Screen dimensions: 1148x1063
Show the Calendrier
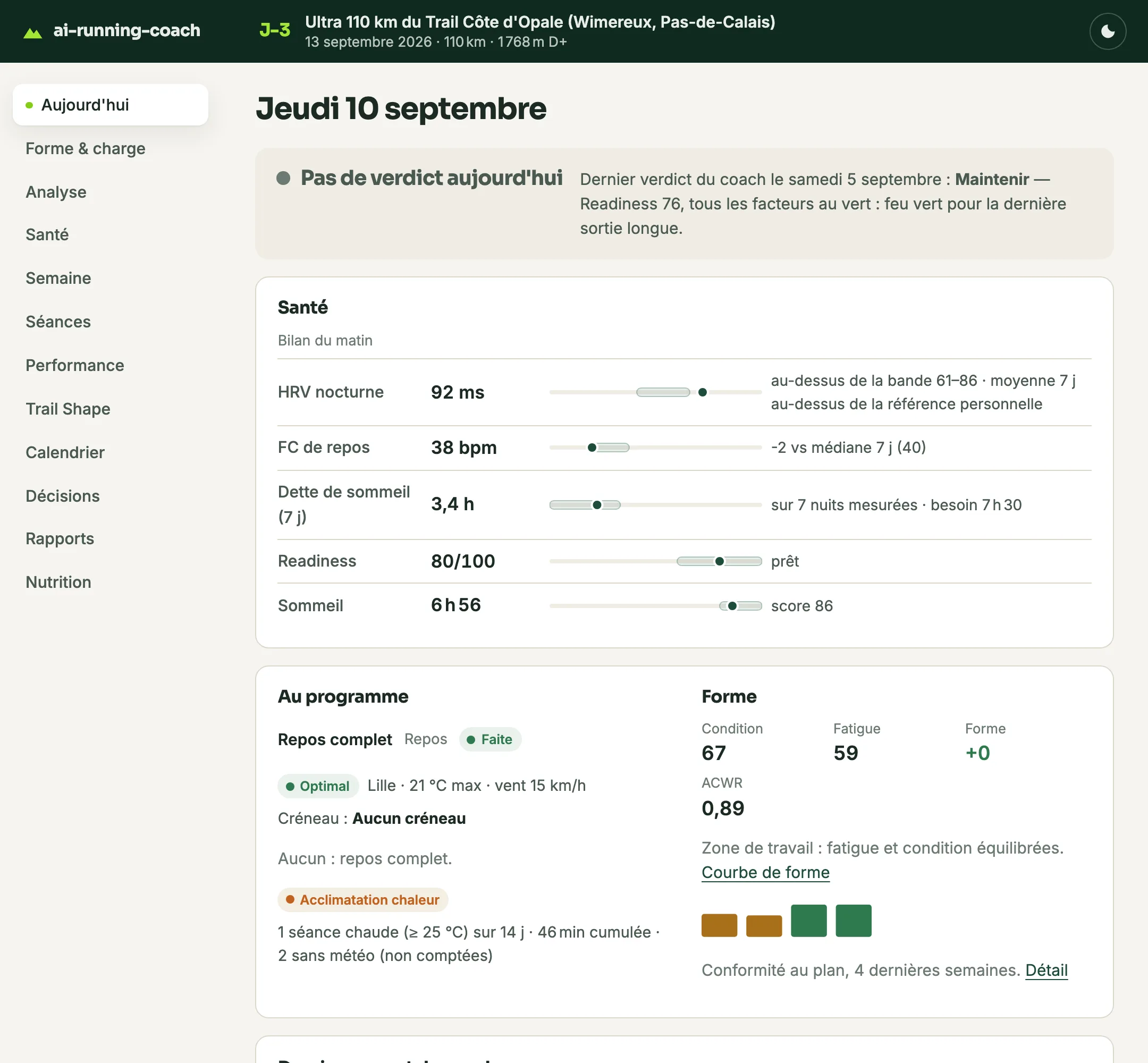[65, 452]
